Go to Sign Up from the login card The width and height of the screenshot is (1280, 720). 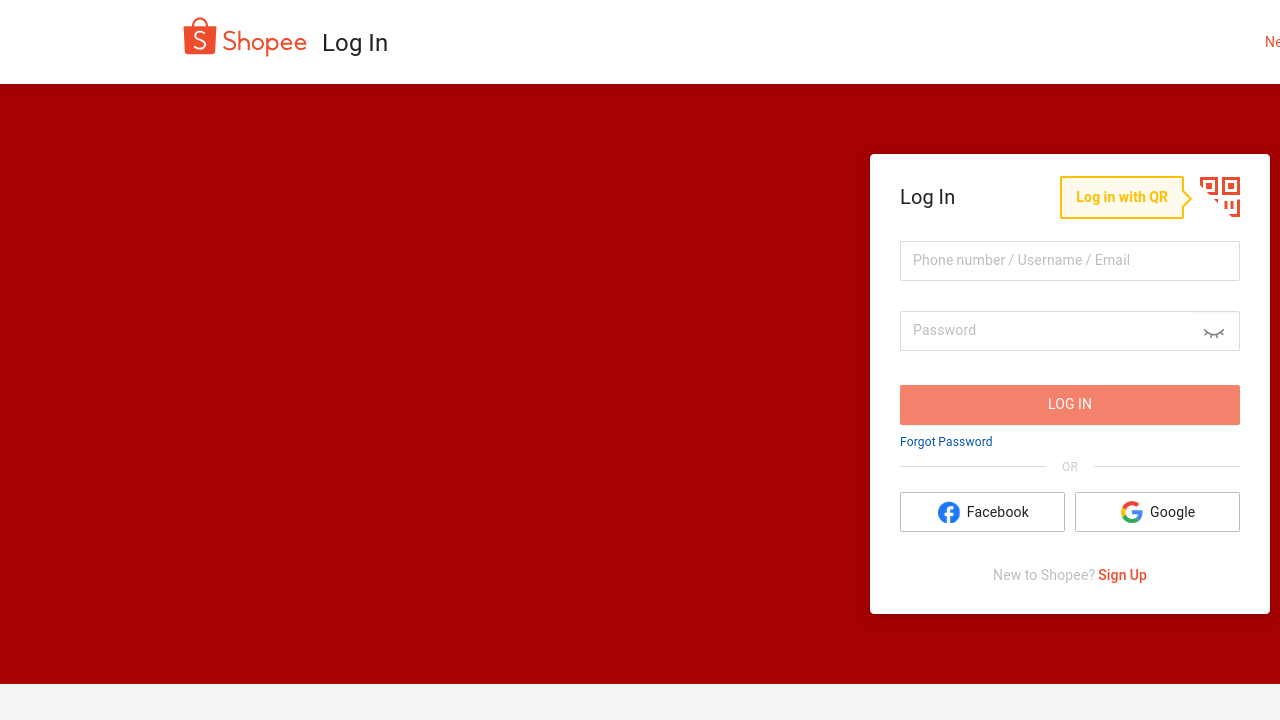(1122, 575)
